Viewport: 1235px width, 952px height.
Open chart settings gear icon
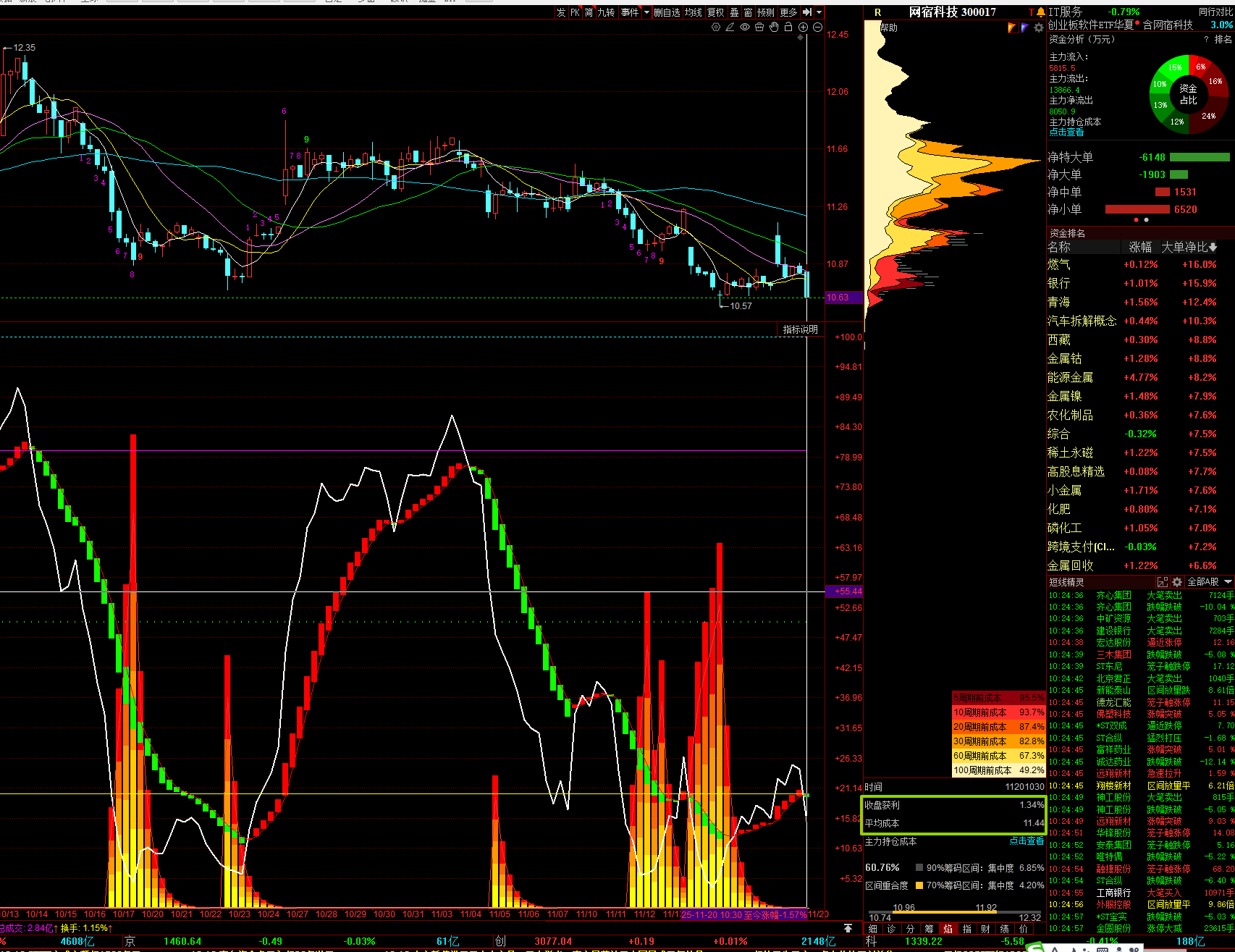click(716, 28)
